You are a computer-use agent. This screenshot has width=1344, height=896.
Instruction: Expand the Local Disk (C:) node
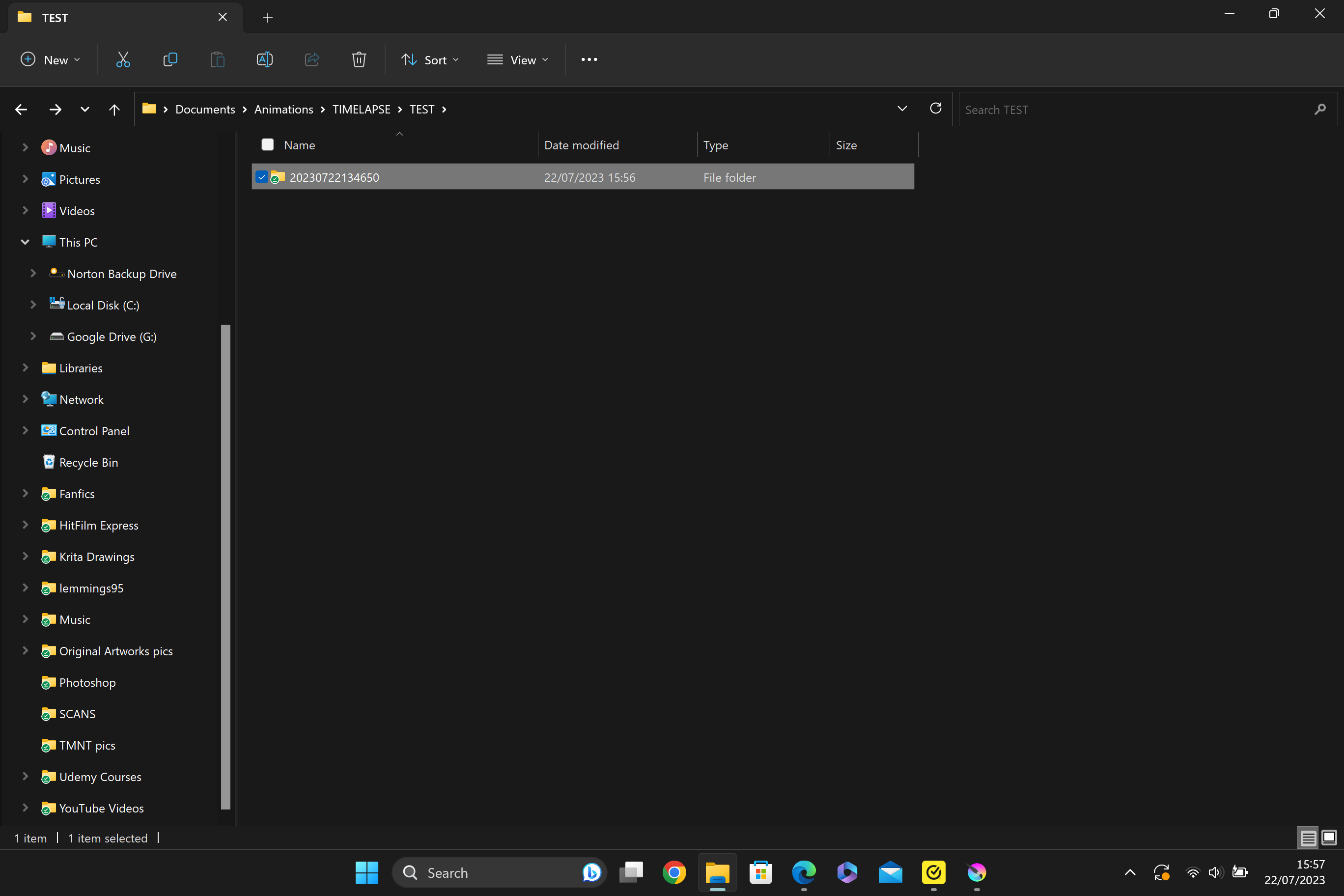point(33,305)
